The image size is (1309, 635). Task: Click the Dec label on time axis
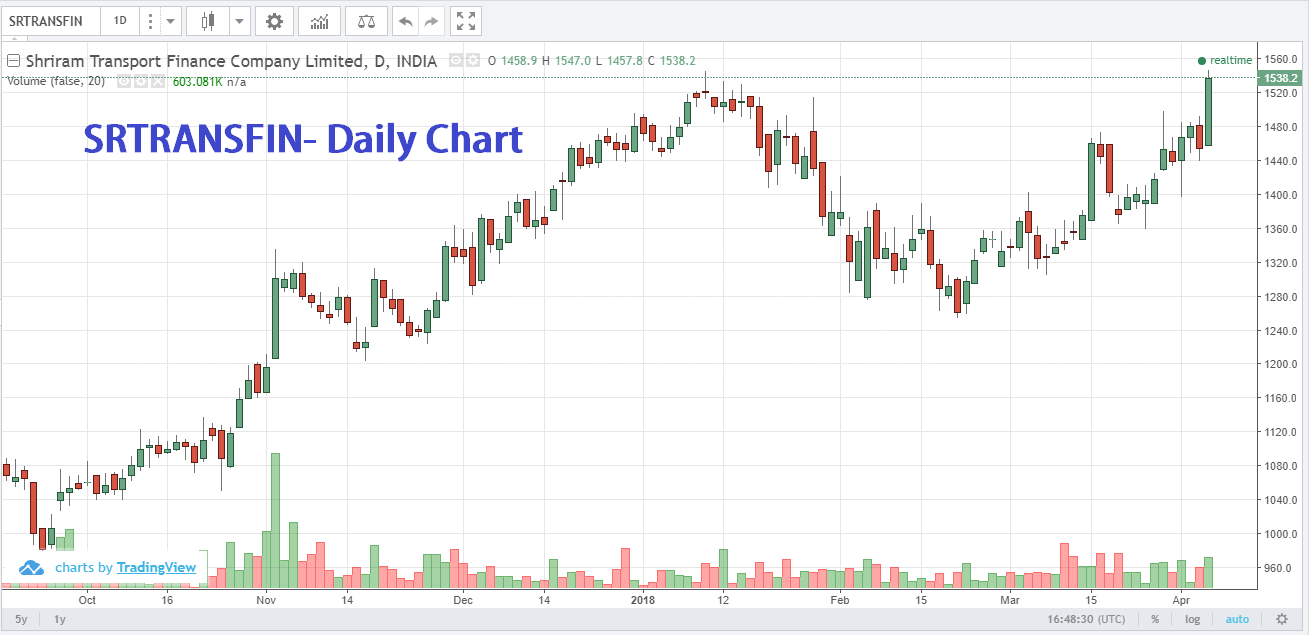[x=463, y=601]
